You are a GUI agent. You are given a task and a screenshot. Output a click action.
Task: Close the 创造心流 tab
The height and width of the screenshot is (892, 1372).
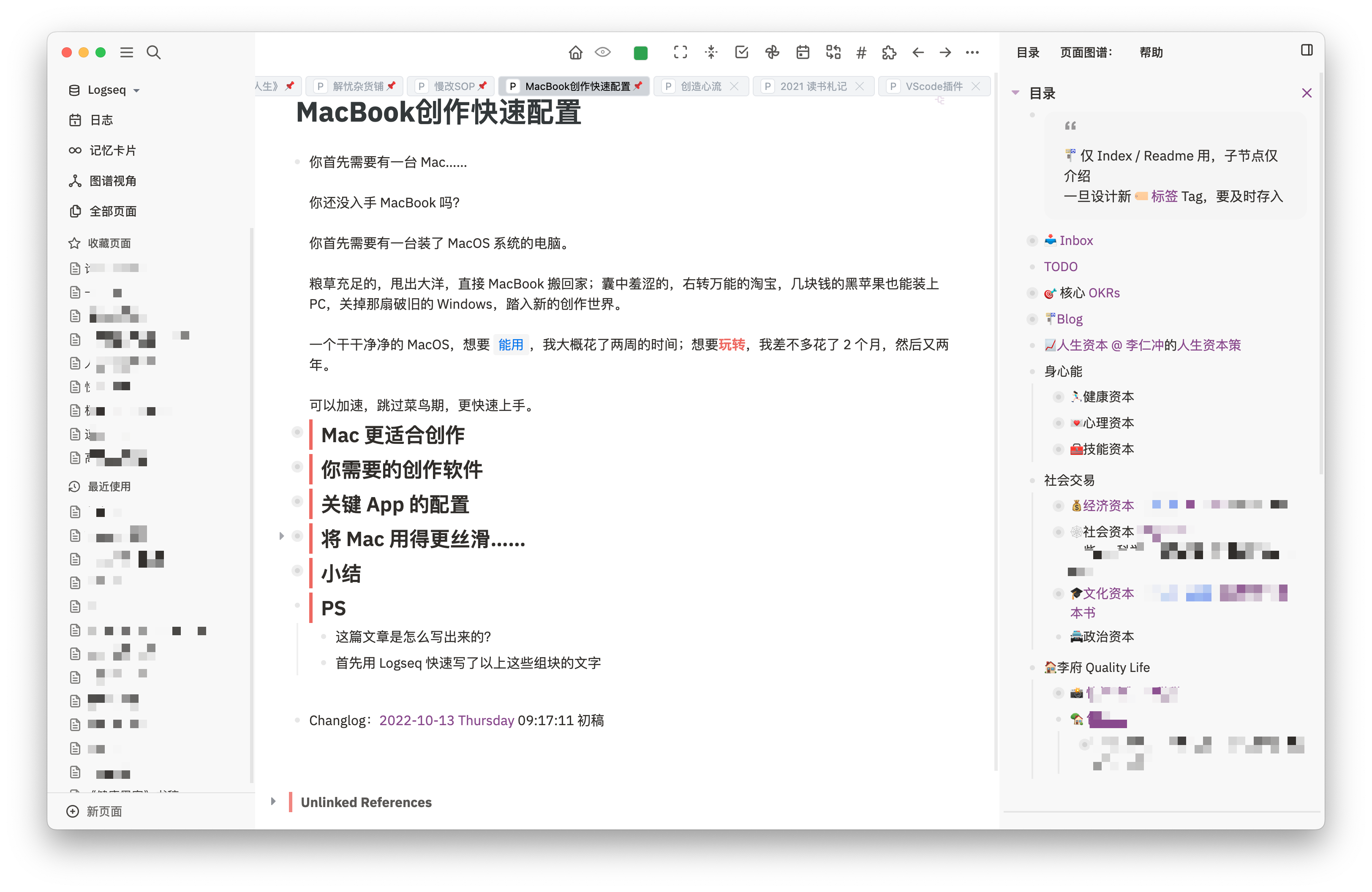735,86
